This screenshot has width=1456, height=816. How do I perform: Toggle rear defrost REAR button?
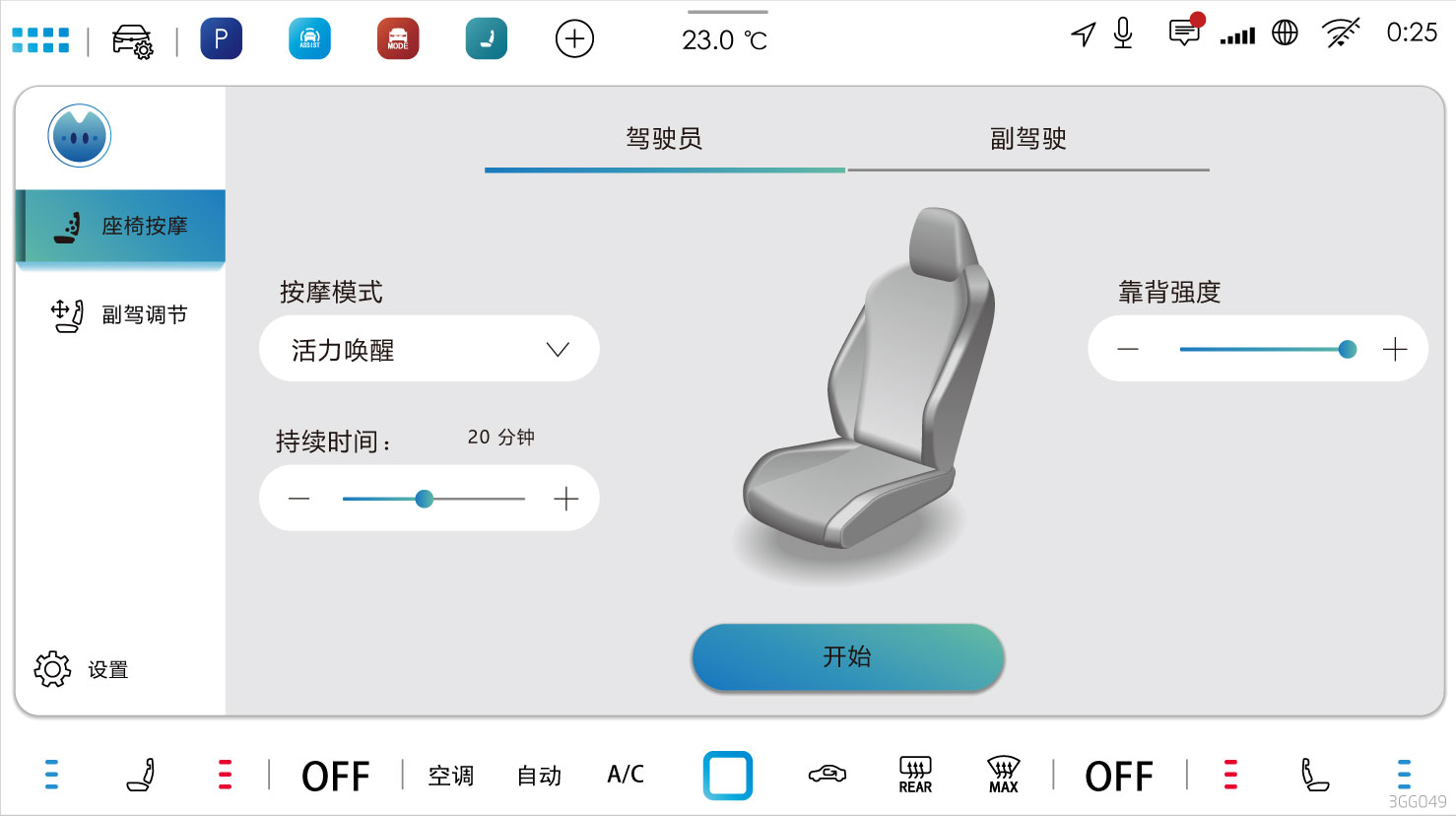(x=915, y=775)
